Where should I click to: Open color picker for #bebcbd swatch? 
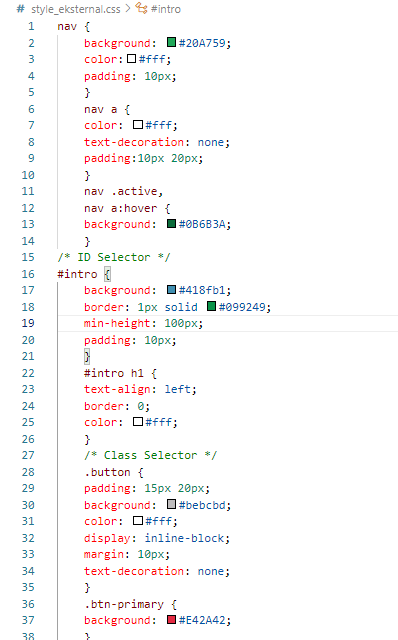(x=171, y=504)
